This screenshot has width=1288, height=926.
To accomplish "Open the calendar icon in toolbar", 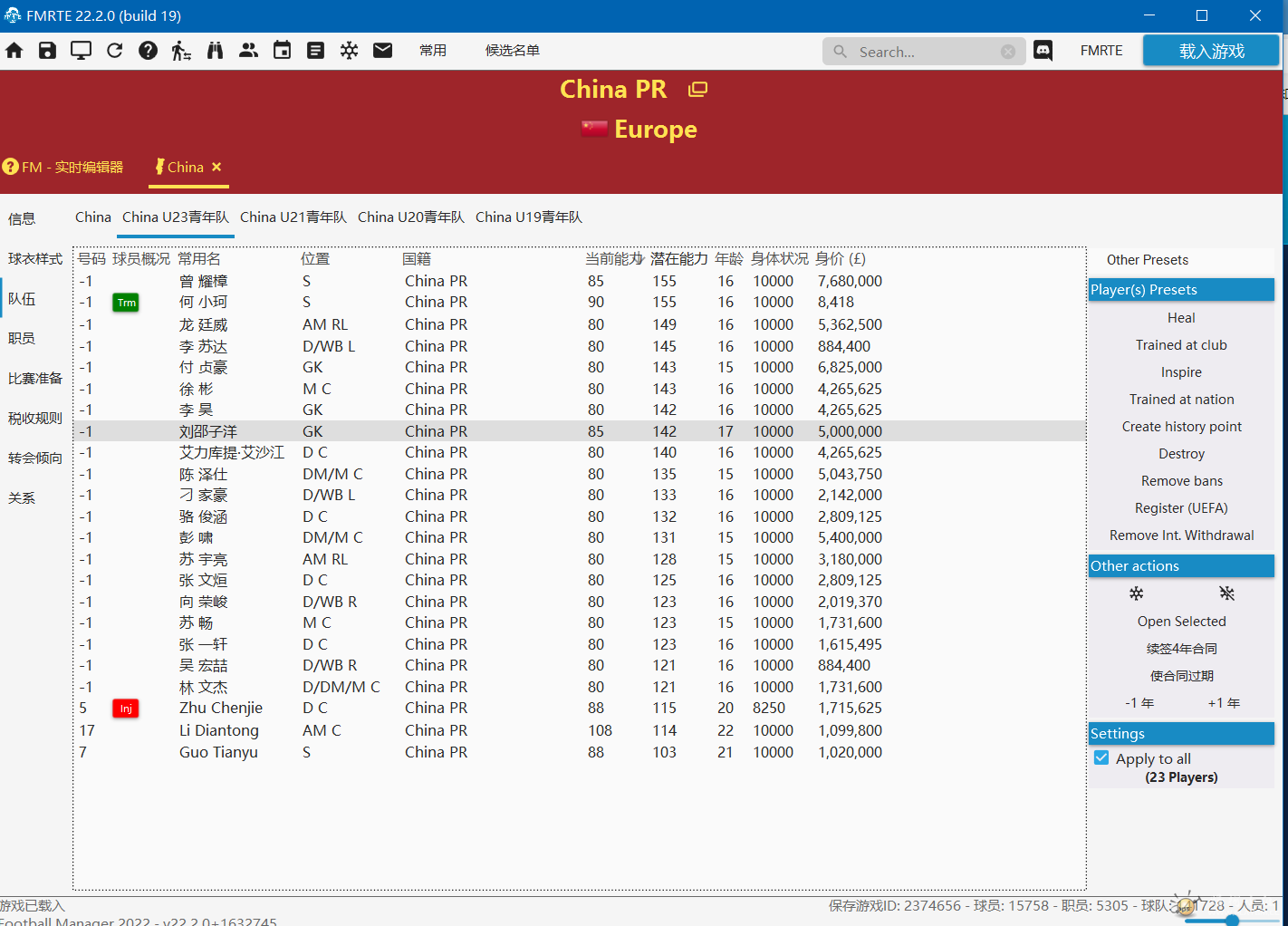I will [x=282, y=51].
